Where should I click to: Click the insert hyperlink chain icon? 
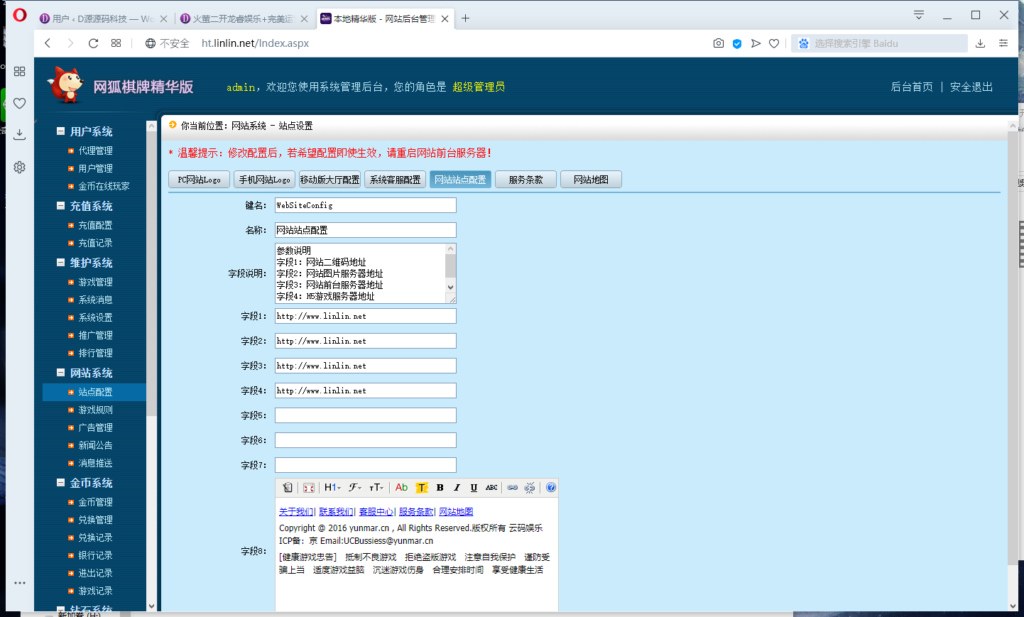(x=513, y=487)
